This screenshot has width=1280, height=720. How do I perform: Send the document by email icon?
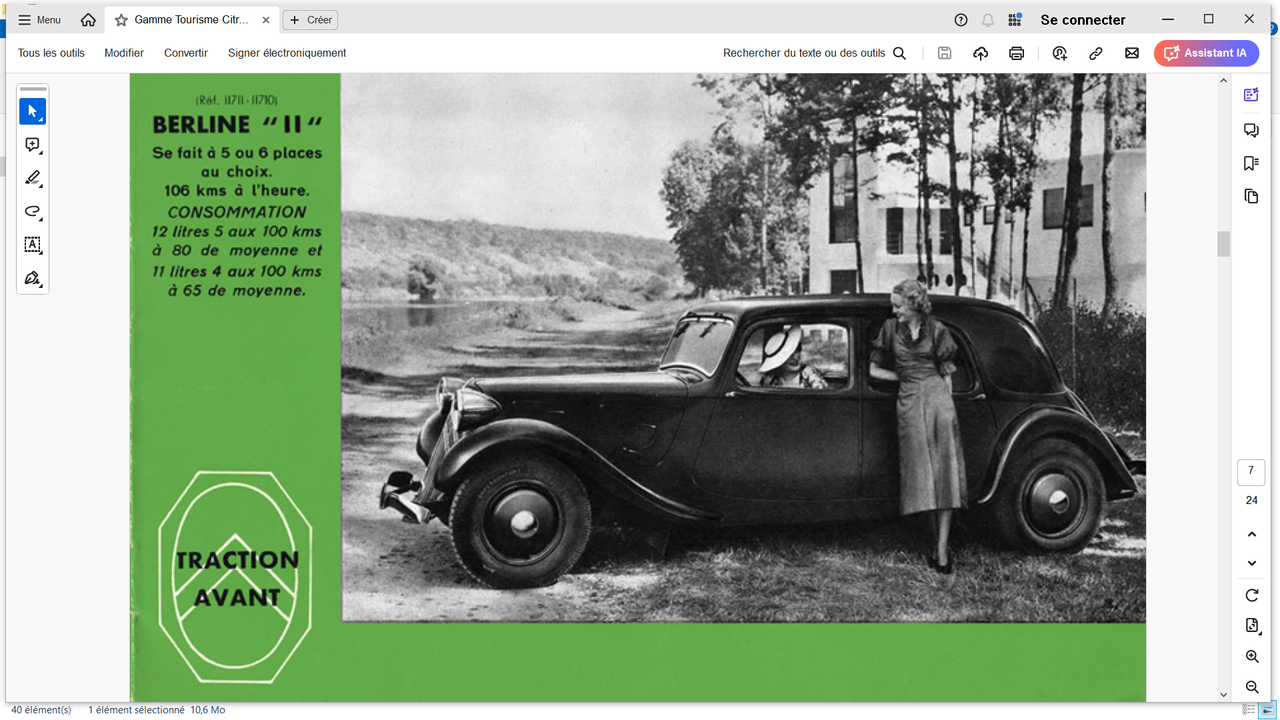[x=1132, y=53]
